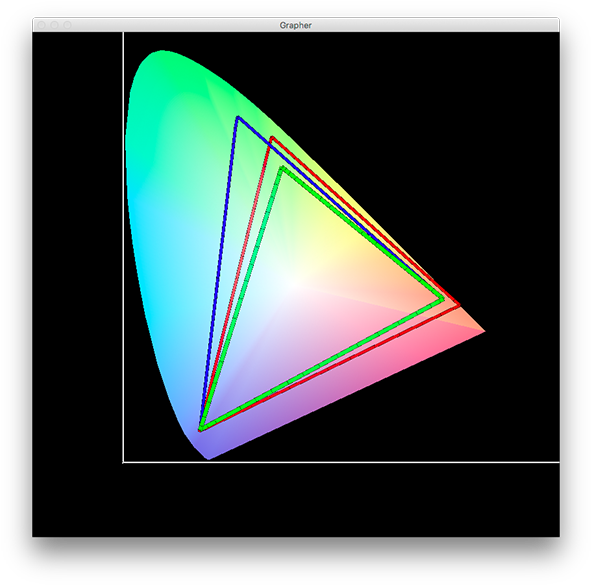Viewport: 591px width, 585px height.
Task: Select the green triangle's top vertex
Action: (283, 168)
